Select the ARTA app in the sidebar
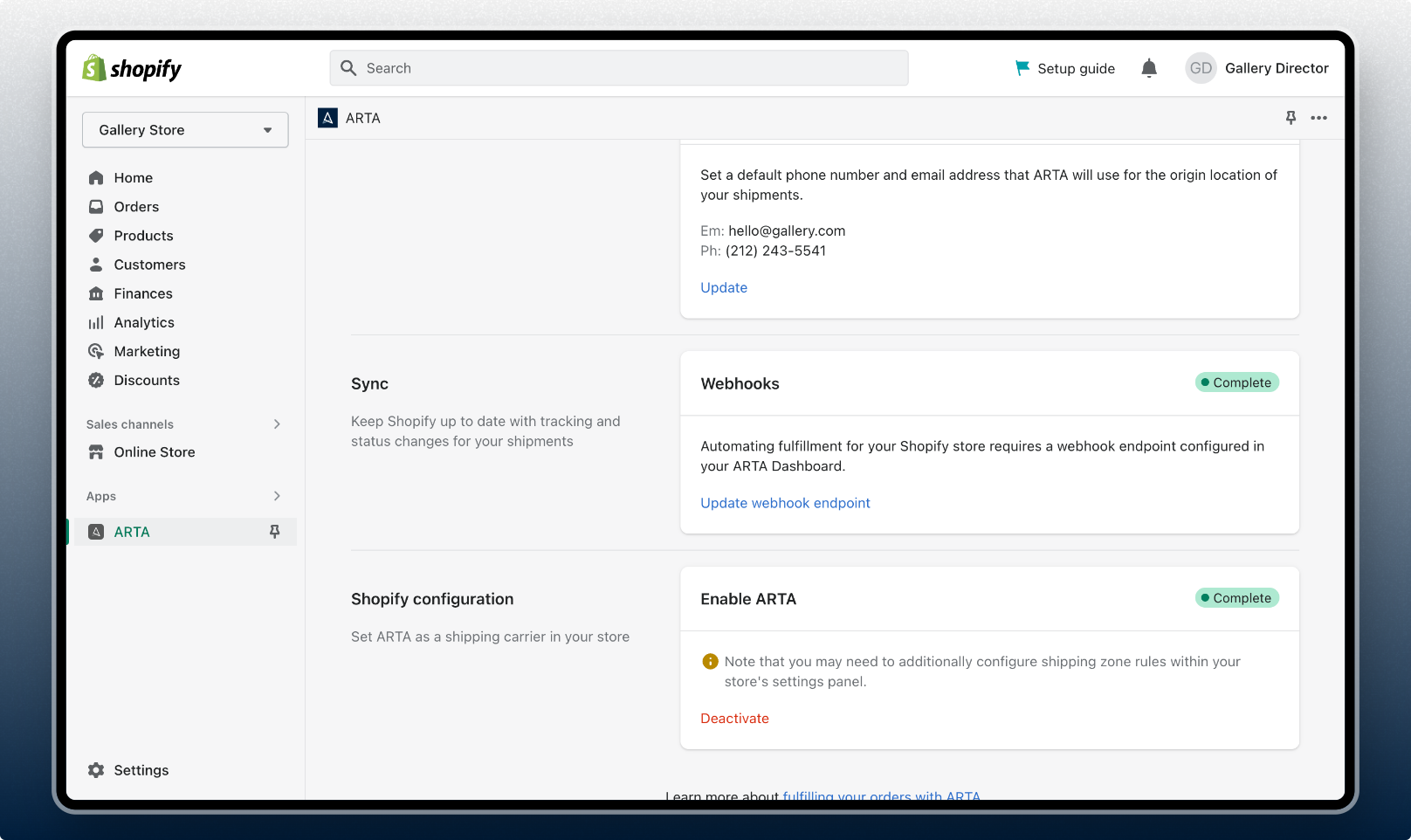The height and width of the screenshot is (840, 1411). pyautogui.click(x=131, y=531)
